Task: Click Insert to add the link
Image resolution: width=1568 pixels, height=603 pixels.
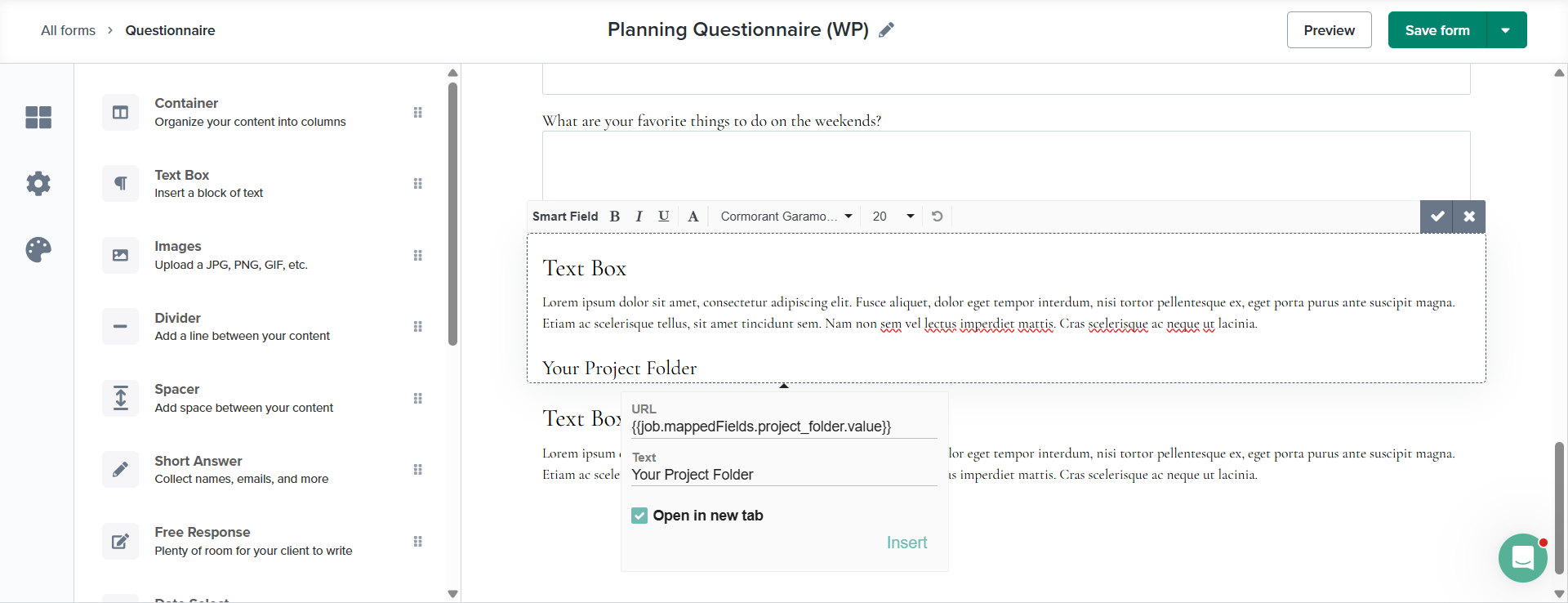Action: coord(906,543)
